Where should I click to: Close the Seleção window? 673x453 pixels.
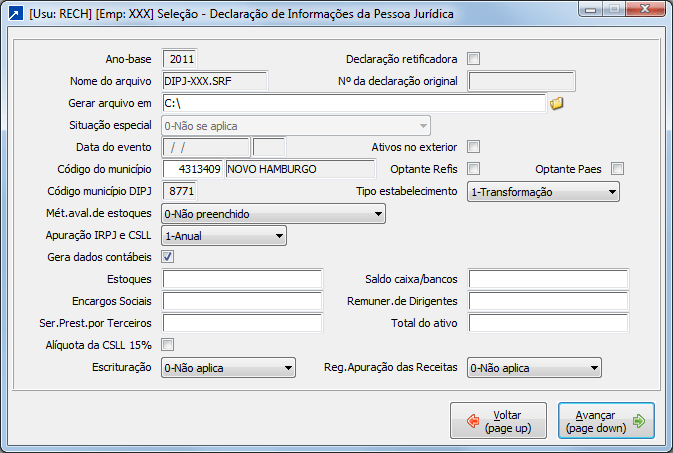645,9
